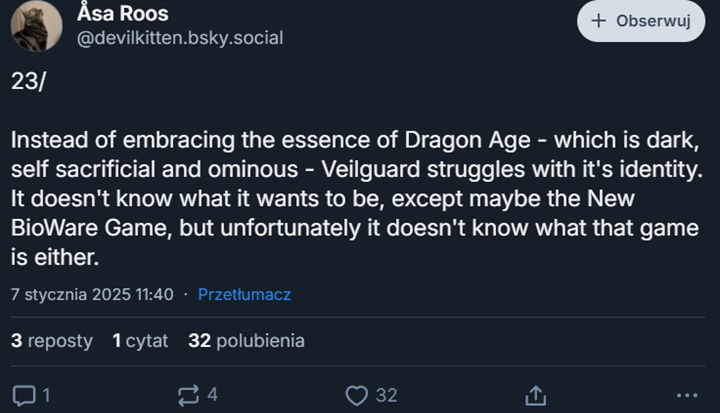
Task: Open the @devilkitten.bsky.social handle link
Action: [x=180, y=38]
